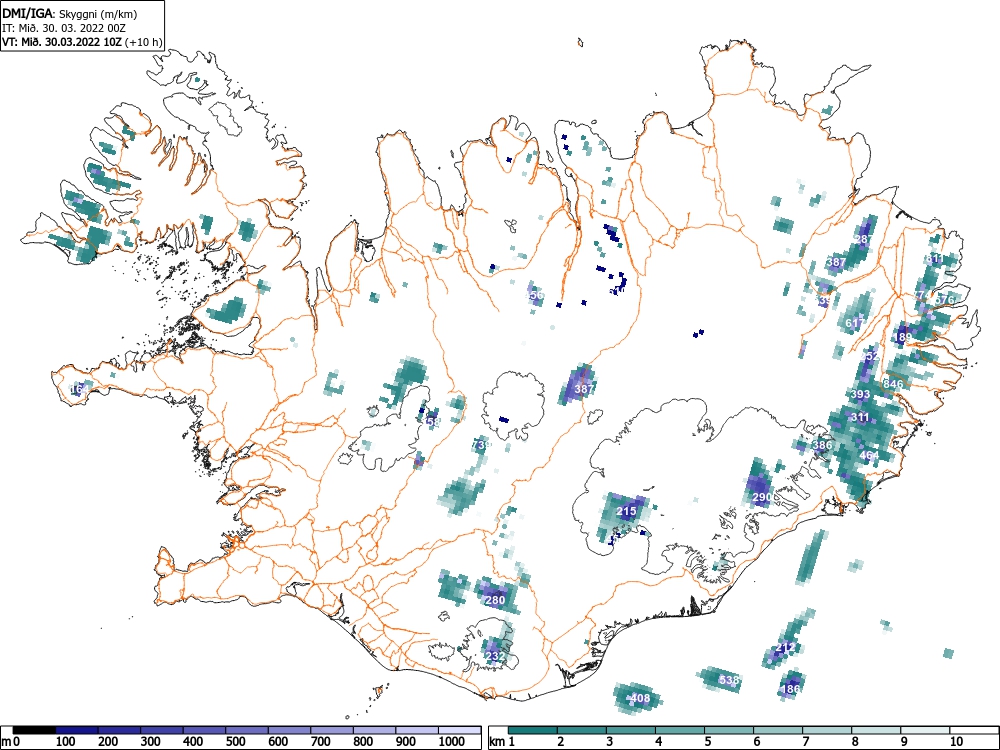Click the 215 value on western Vatnajökull
Image resolution: width=1000 pixels, height=750 pixels.
point(626,511)
